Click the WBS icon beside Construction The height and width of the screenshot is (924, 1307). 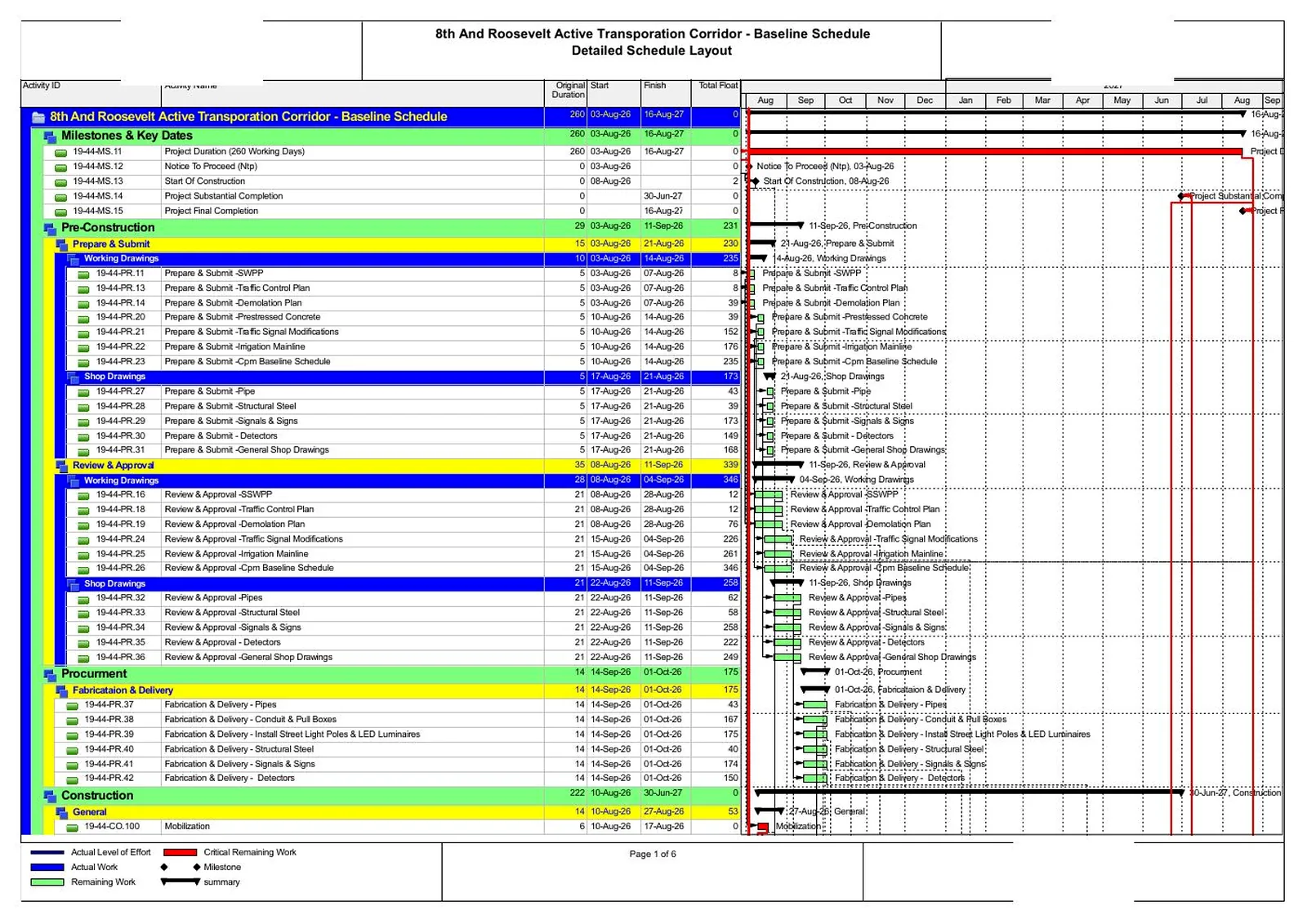pos(50,797)
